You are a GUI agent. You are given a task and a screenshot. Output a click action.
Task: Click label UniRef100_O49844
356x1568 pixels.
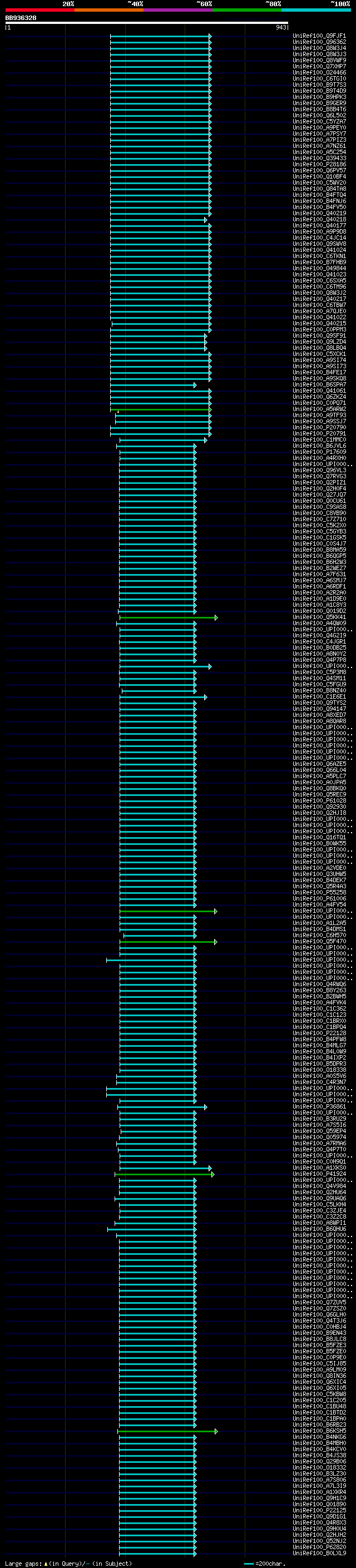point(319,269)
